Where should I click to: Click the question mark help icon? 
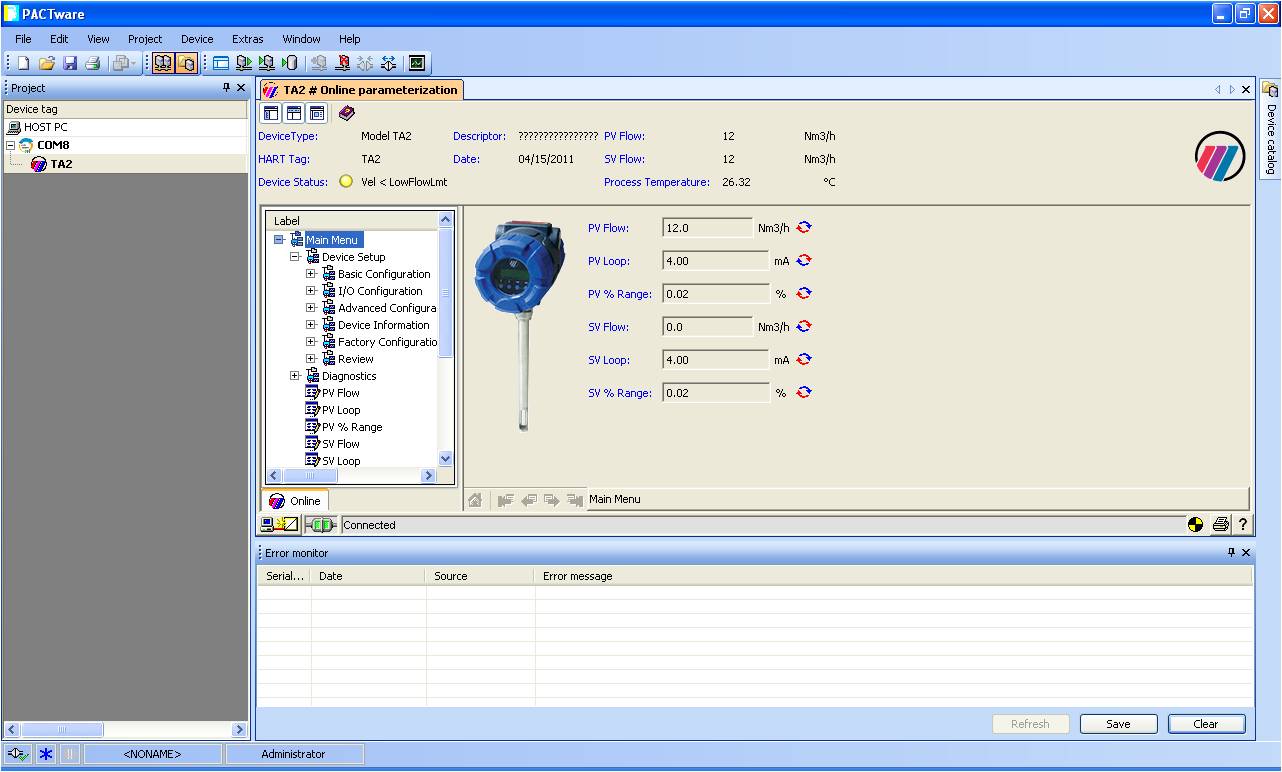[x=1243, y=524]
